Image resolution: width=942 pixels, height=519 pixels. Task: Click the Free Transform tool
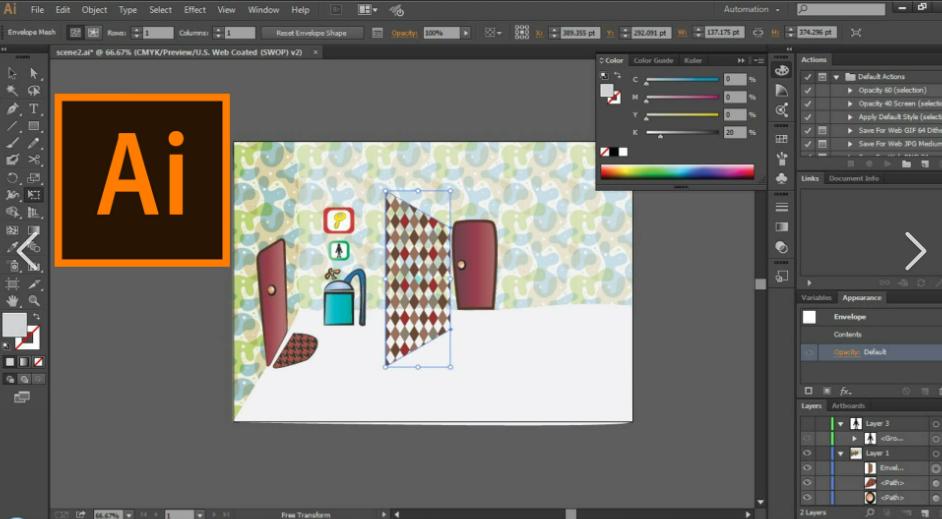[34, 195]
